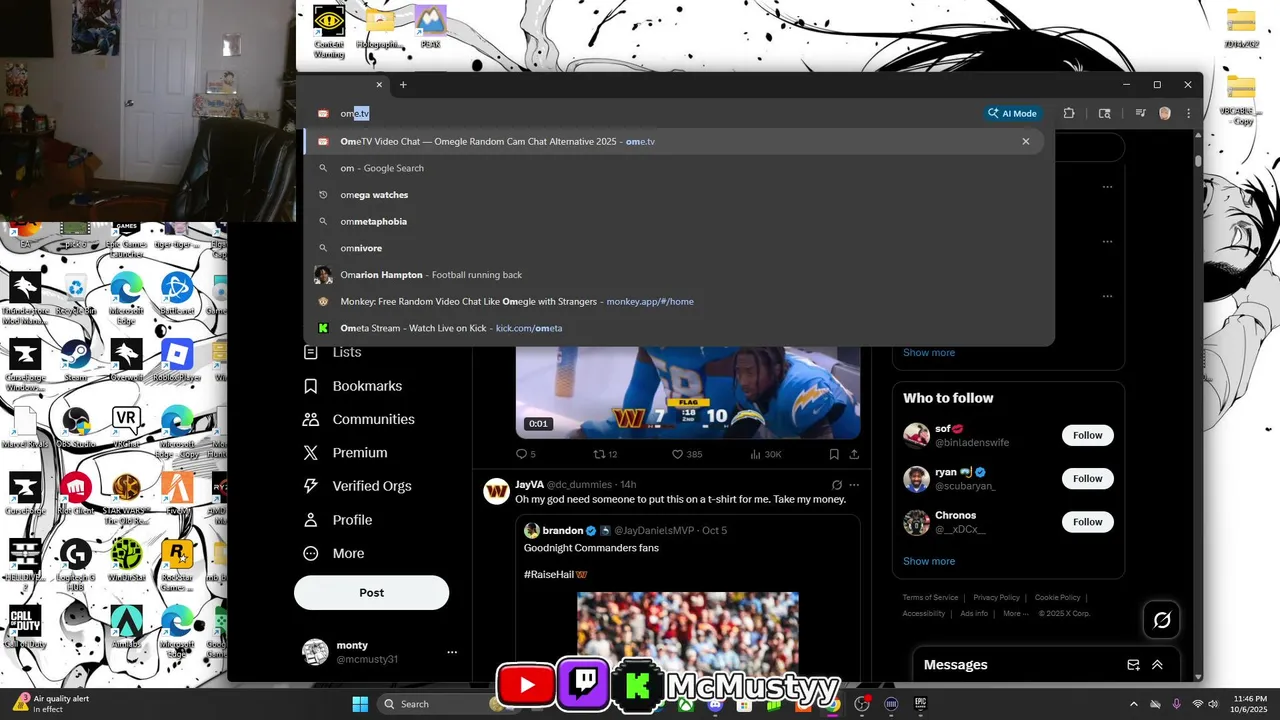Open Verified Orgs in X sidebar
This screenshot has width=1280, height=720.
click(x=357, y=486)
